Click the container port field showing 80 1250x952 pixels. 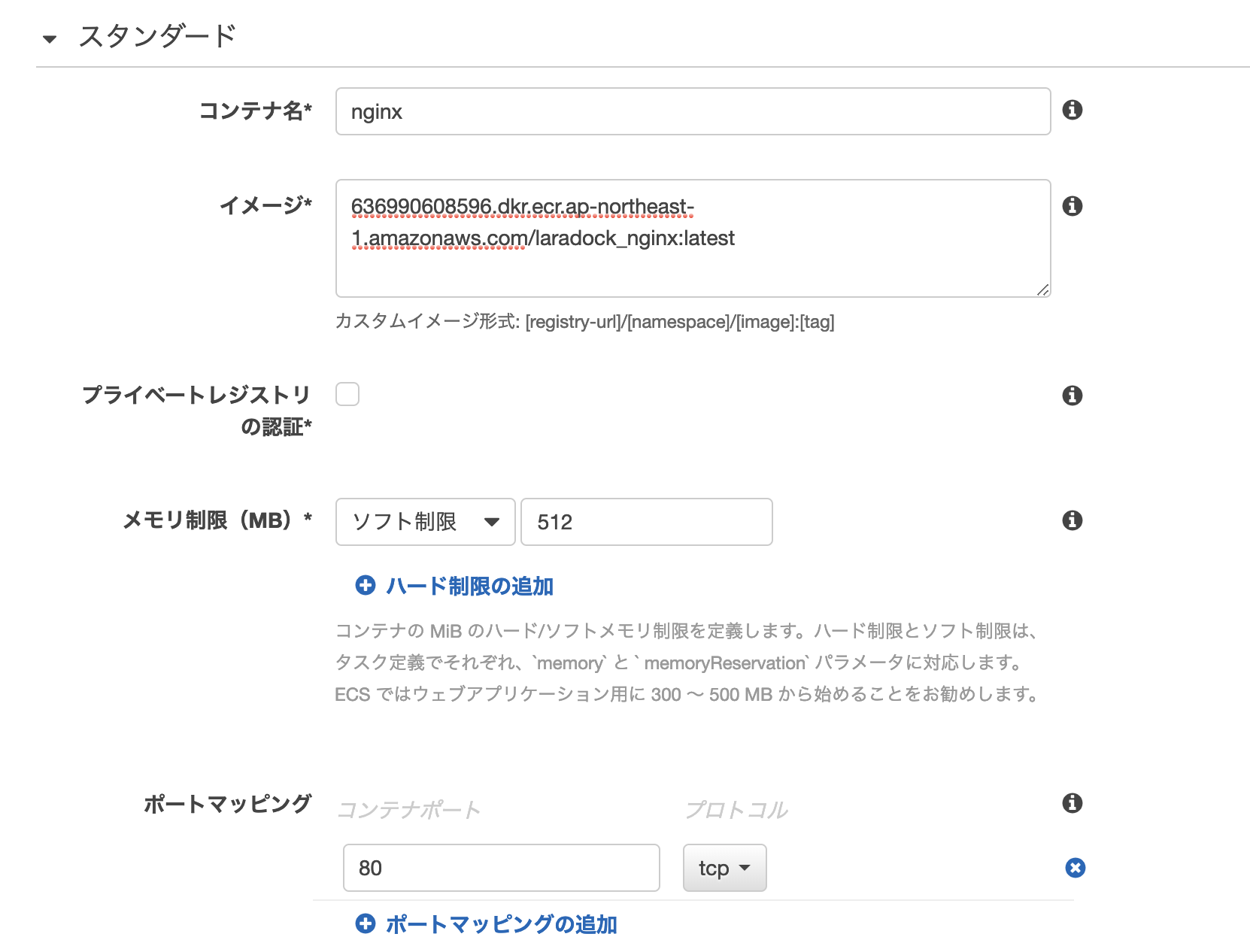501,868
